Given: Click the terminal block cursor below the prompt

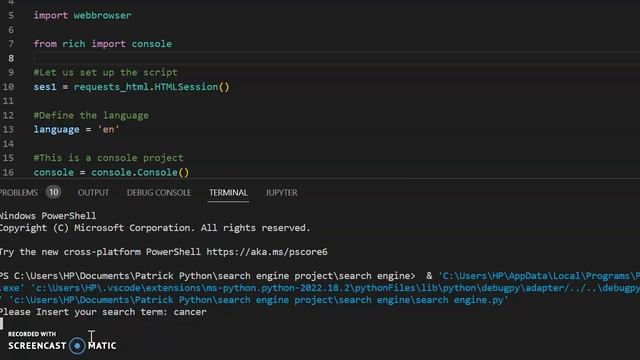Looking at the screenshot, I should tap(2, 324).
